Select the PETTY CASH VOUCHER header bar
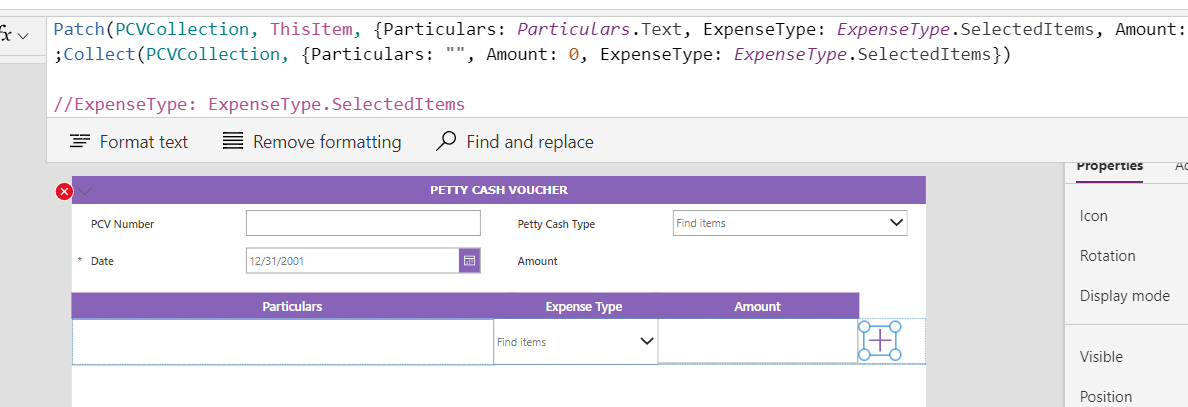Viewport: 1188px width, 407px height. (499, 190)
